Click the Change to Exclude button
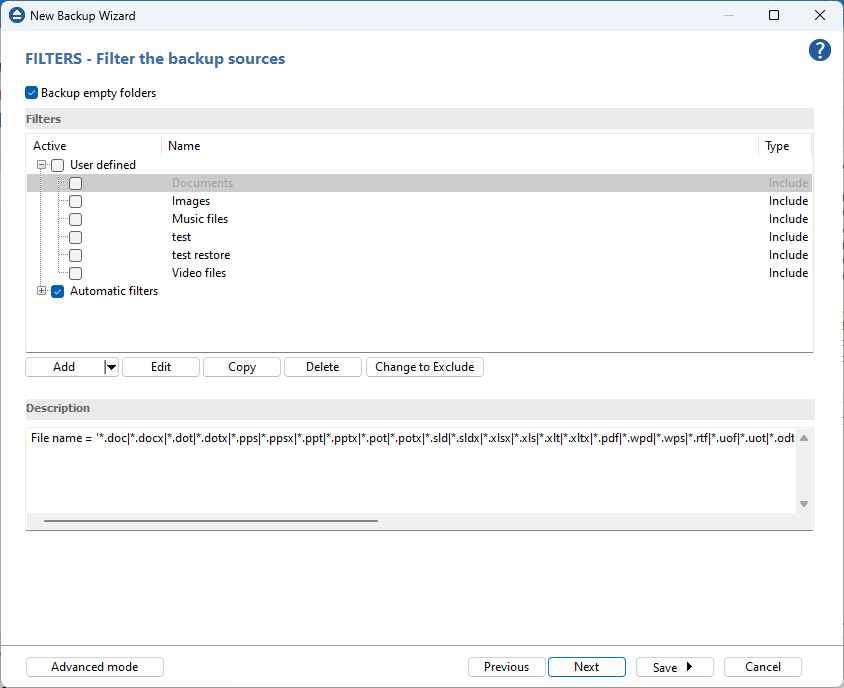844x688 pixels. [424, 367]
